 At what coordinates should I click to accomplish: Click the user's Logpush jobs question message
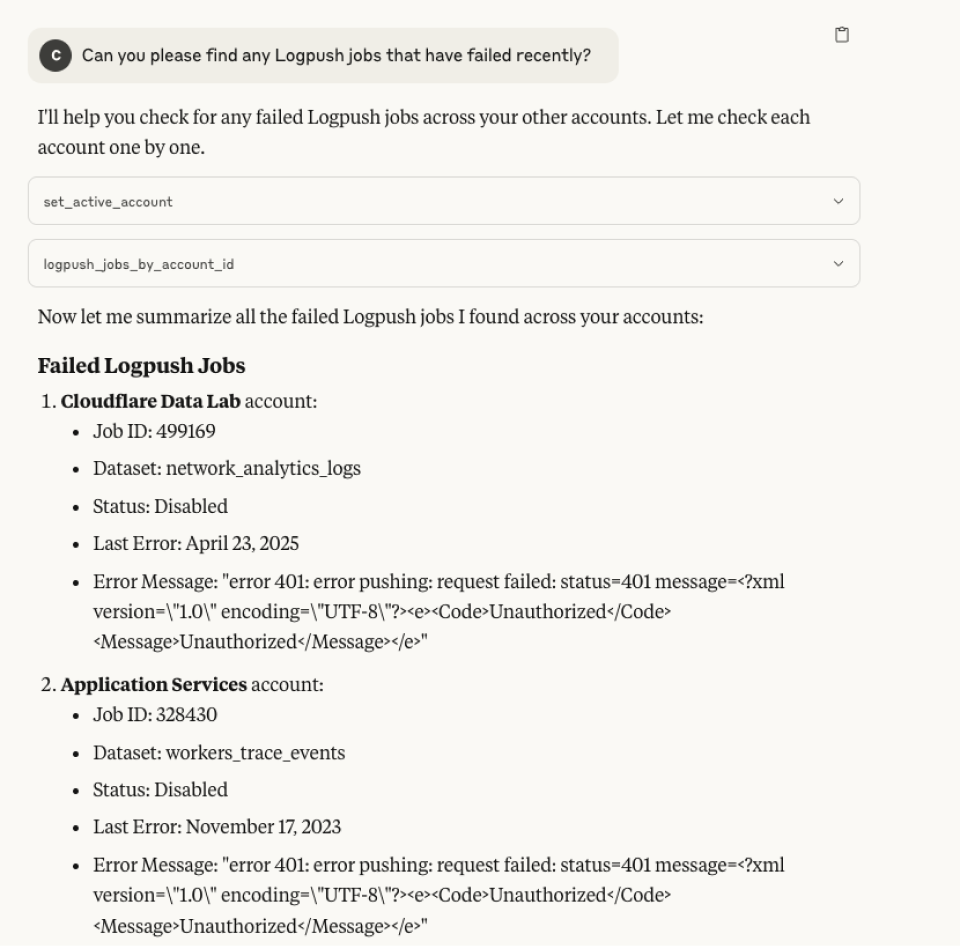click(336, 55)
